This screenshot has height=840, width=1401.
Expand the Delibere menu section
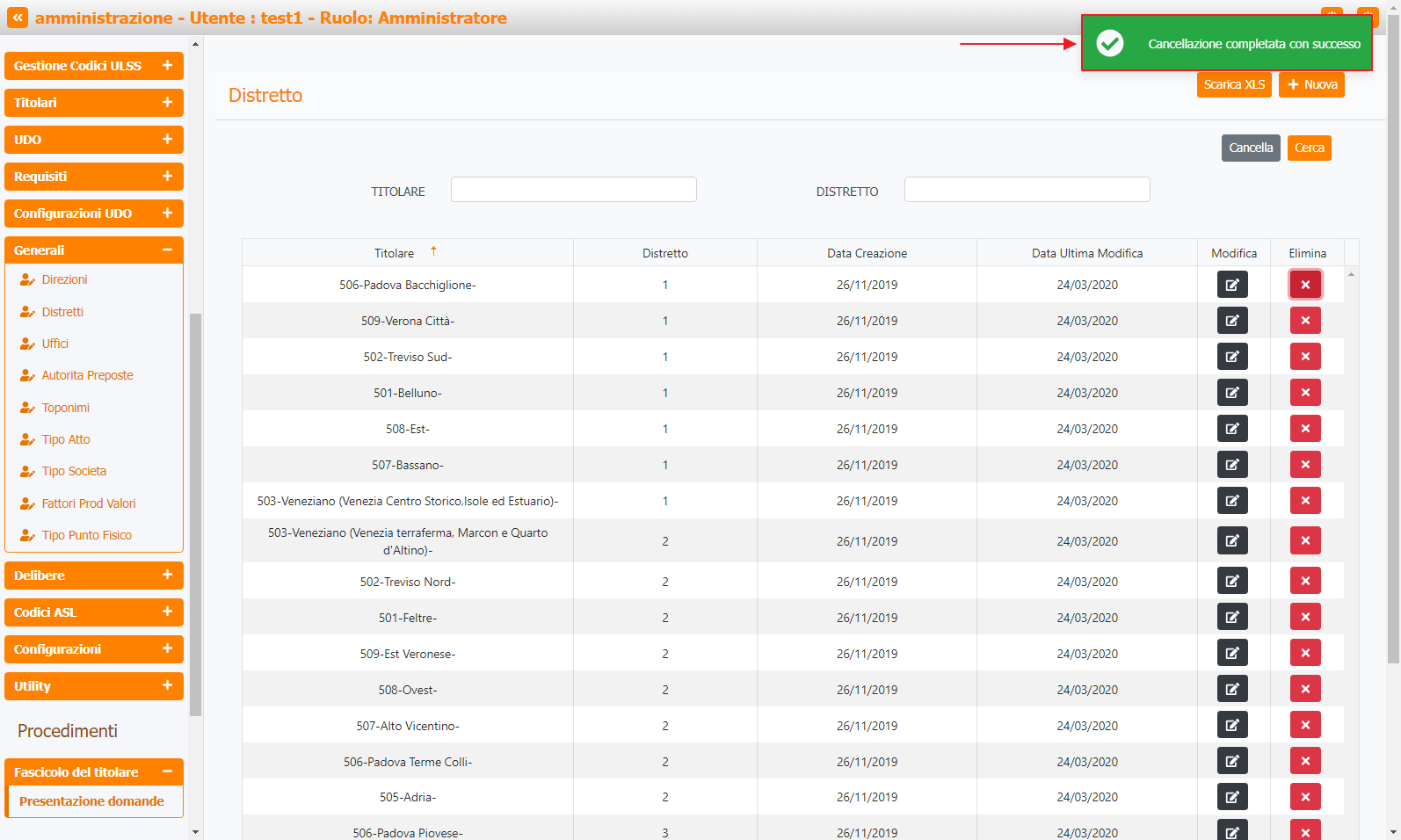(93, 576)
